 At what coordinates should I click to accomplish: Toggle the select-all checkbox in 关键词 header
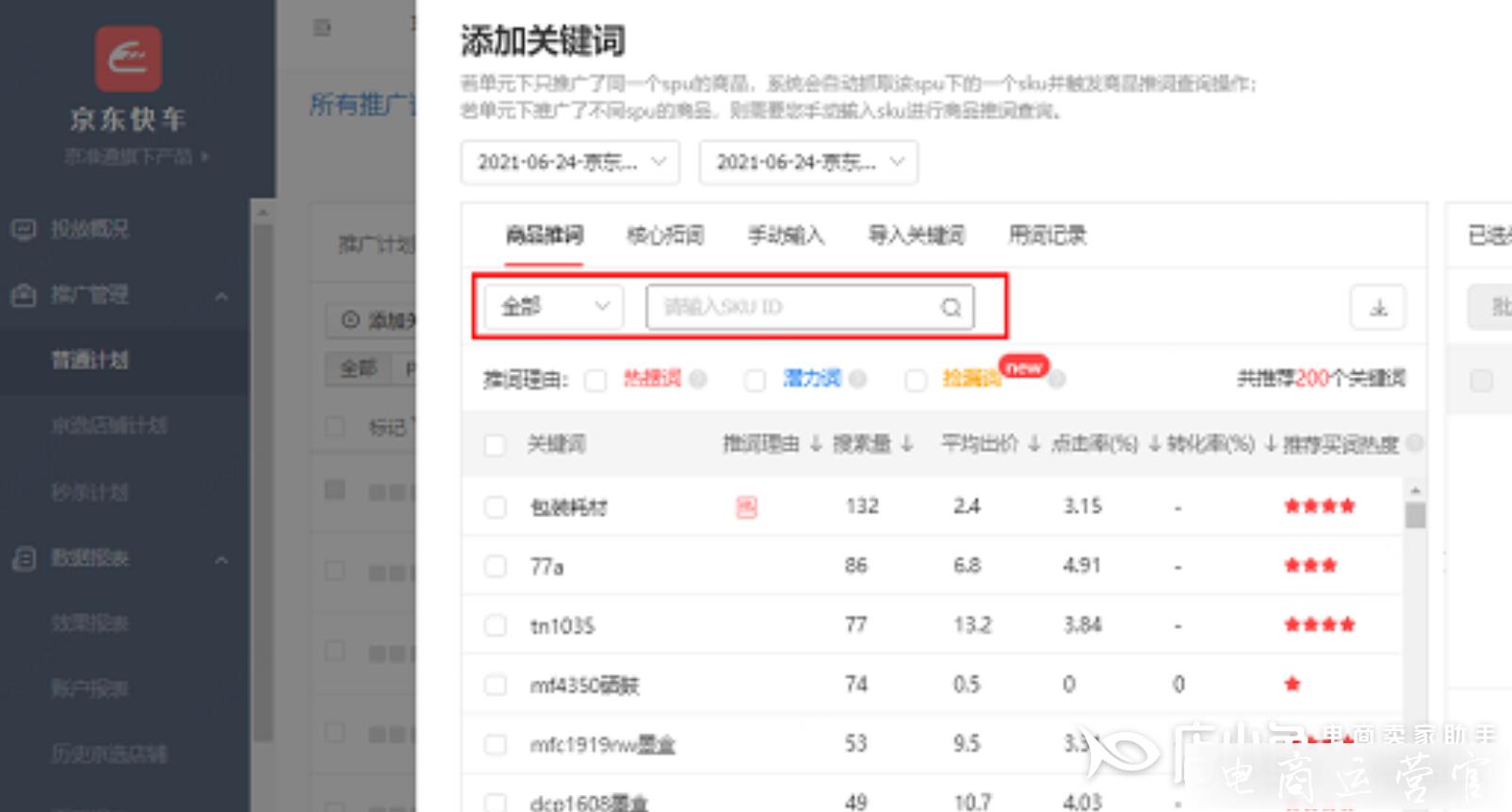click(x=495, y=445)
